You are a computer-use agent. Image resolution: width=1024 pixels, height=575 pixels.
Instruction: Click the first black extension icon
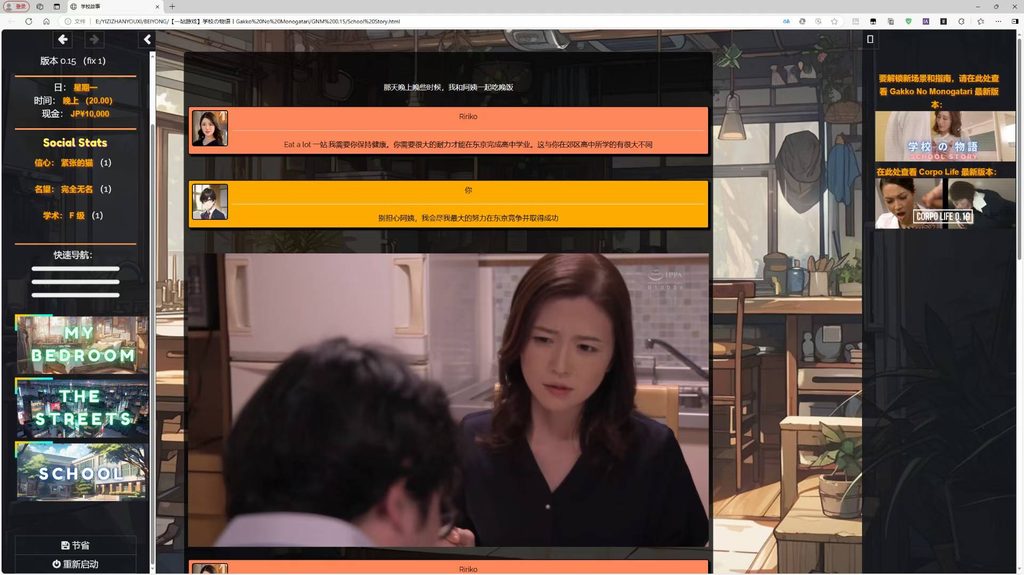pyautogui.click(x=873, y=21)
